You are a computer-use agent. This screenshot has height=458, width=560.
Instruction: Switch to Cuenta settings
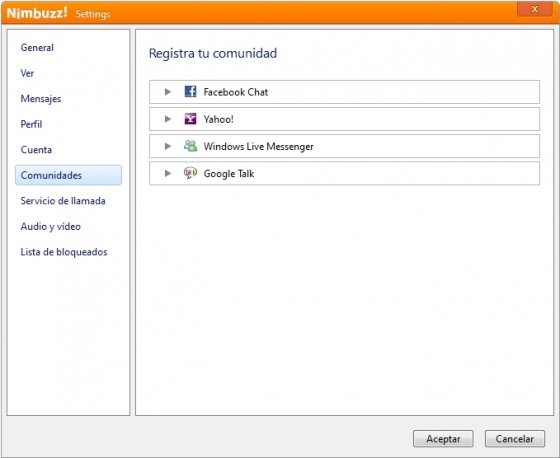[x=36, y=150]
